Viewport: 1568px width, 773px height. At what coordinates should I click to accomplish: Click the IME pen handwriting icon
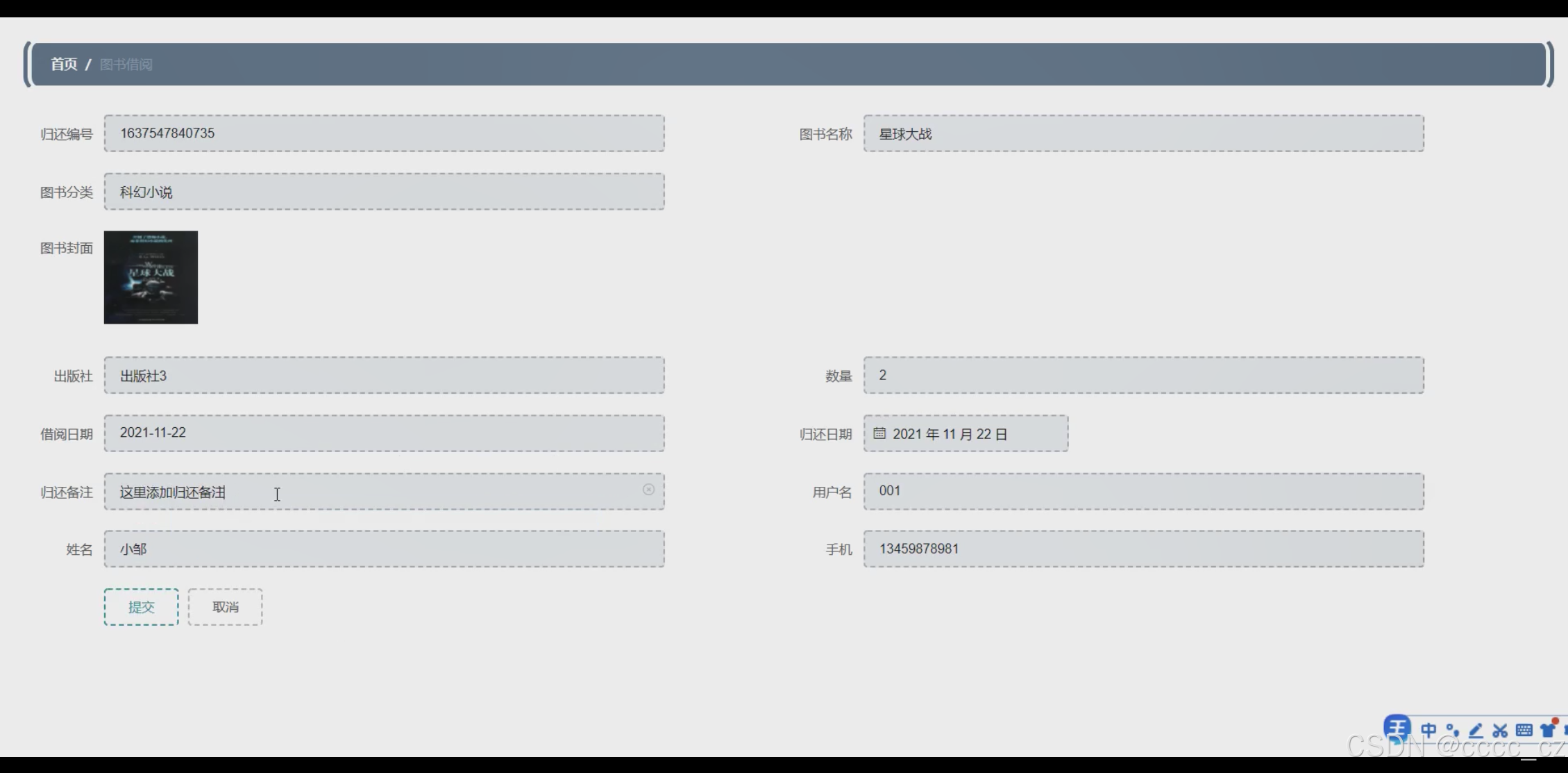[x=1476, y=731]
